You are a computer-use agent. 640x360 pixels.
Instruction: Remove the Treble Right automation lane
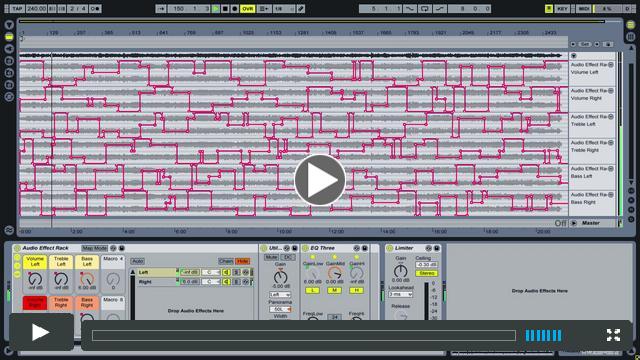click(x=611, y=142)
